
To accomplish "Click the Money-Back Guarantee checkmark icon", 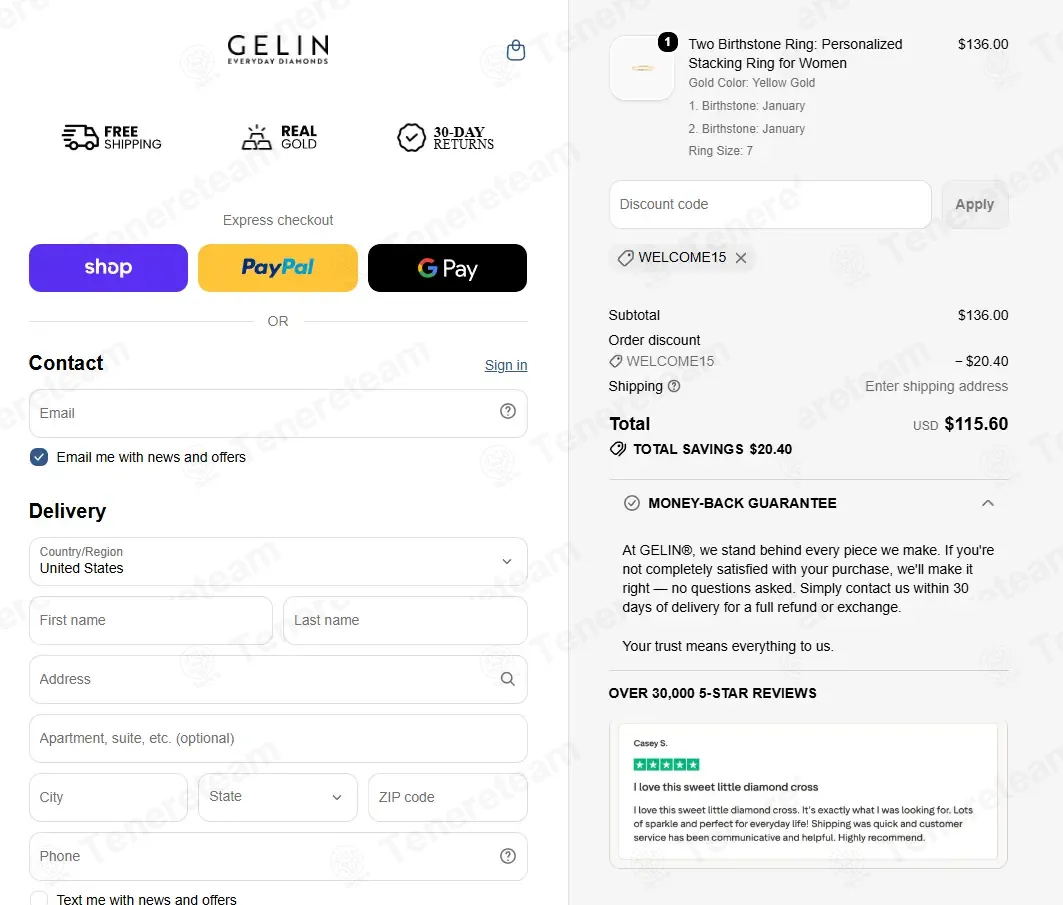I will coord(632,503).
